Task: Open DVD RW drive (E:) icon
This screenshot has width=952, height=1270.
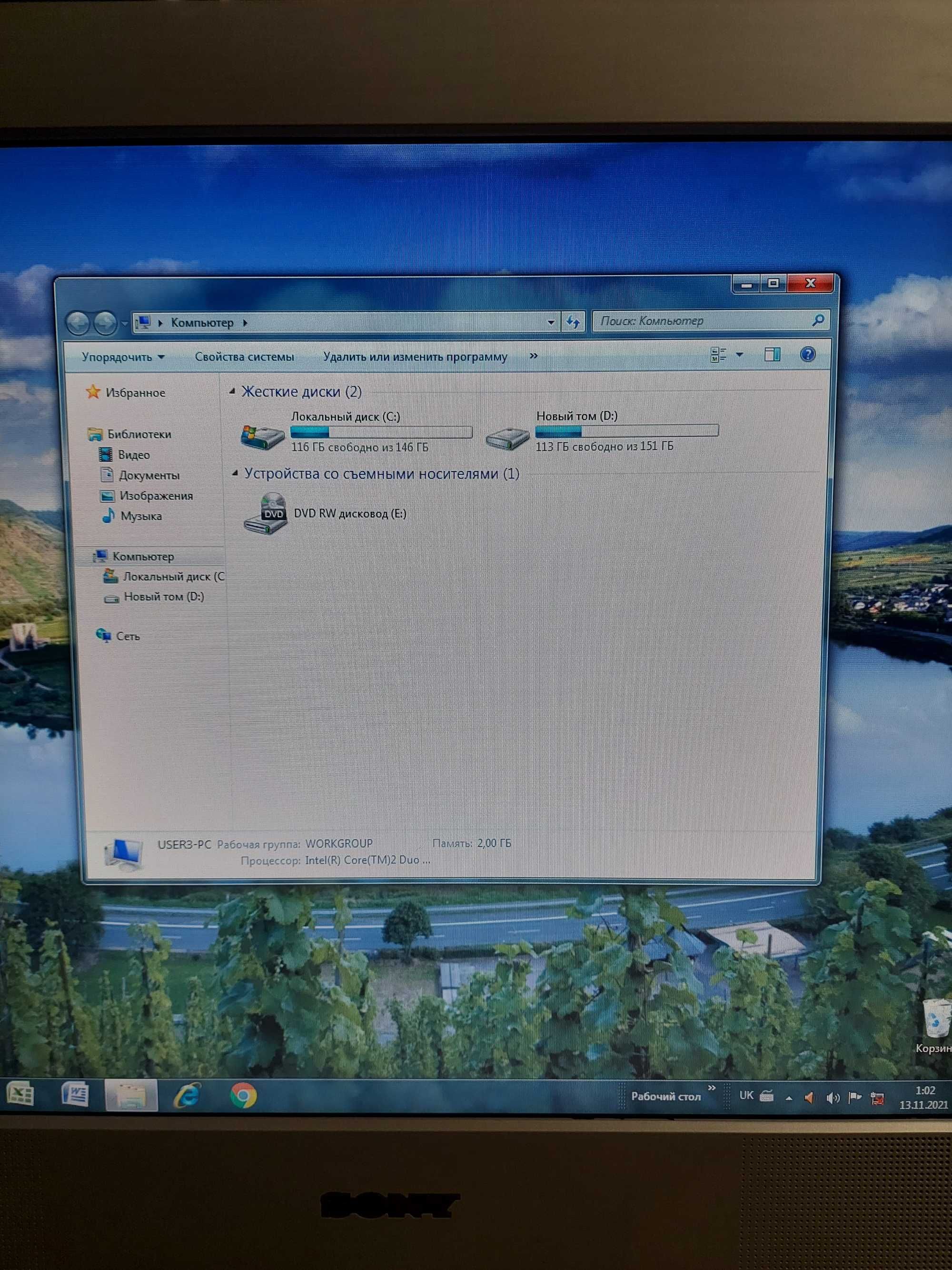Action: [266, 513]
